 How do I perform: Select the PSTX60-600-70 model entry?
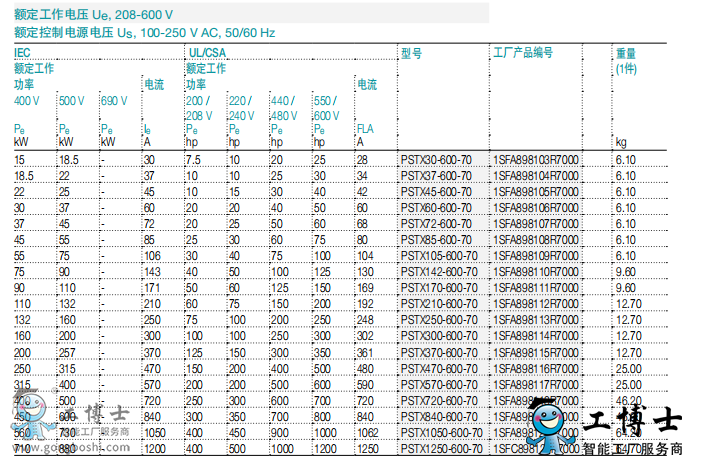(436, 208)
